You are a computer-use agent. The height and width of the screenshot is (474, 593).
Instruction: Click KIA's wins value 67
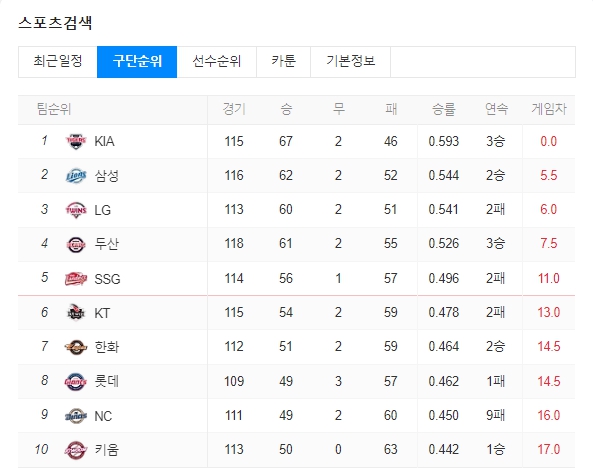tap(286, 141)
